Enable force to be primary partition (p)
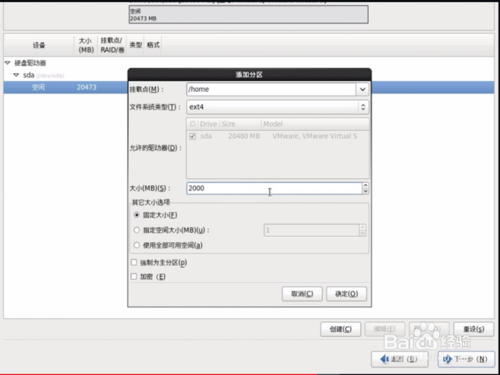This screenshot has width=500, height=375. point(134,263)
